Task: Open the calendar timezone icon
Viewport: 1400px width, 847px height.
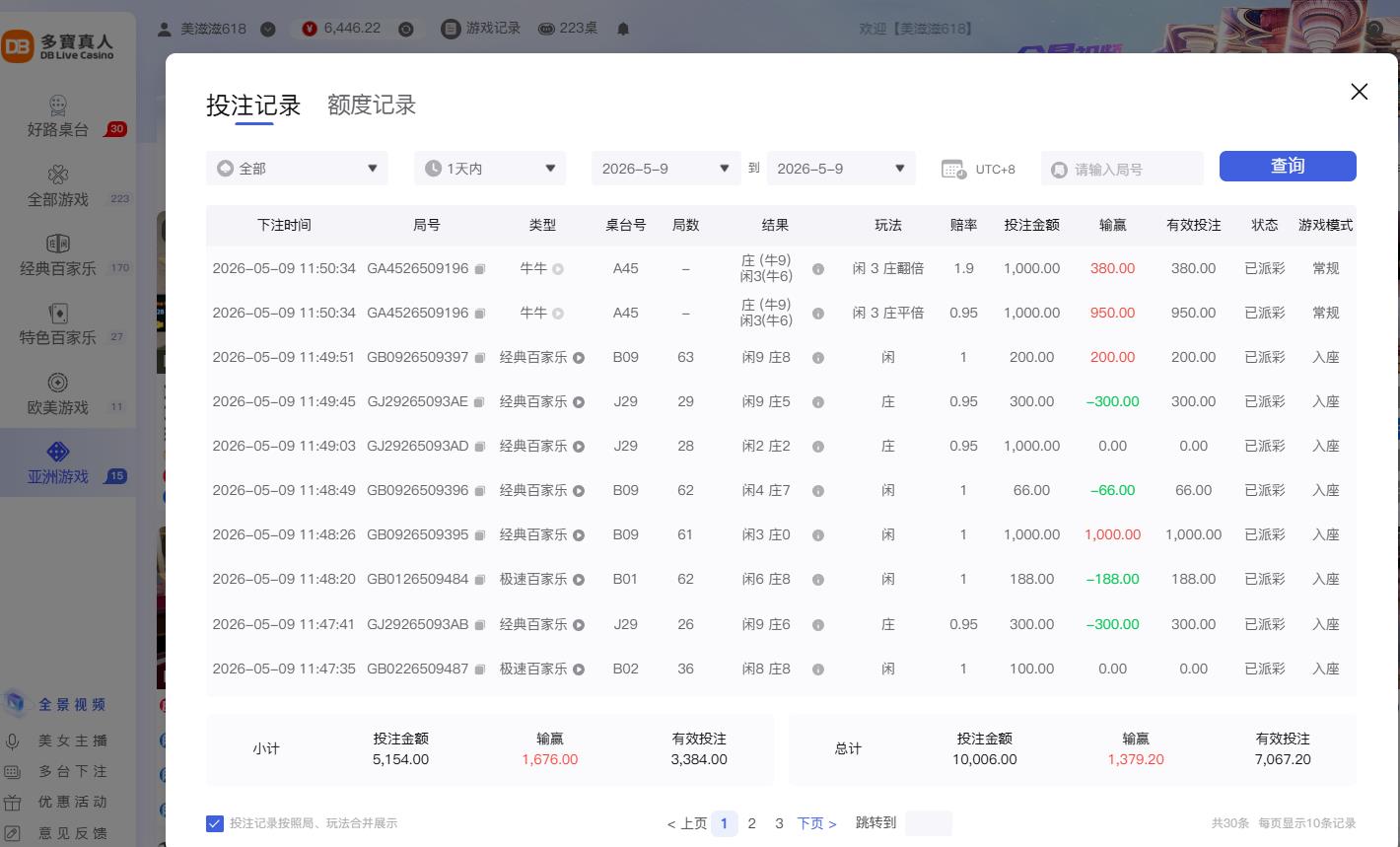Action: (x=953, y=169)
